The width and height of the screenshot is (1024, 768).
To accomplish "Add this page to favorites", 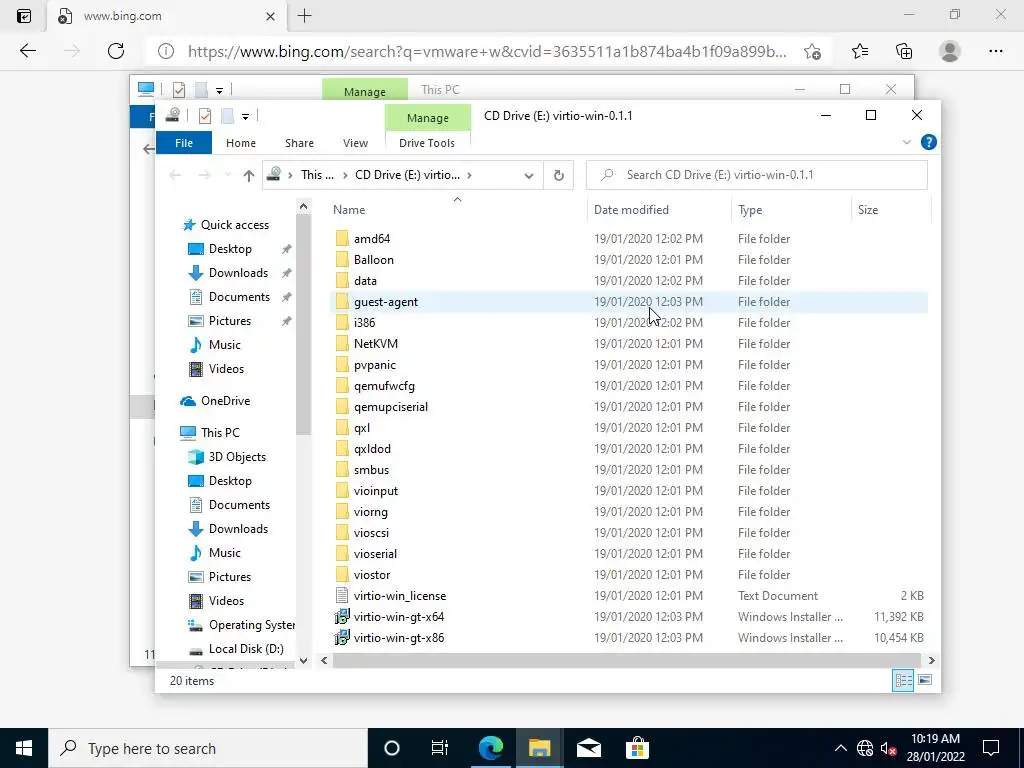I will [x=812, y=51].
